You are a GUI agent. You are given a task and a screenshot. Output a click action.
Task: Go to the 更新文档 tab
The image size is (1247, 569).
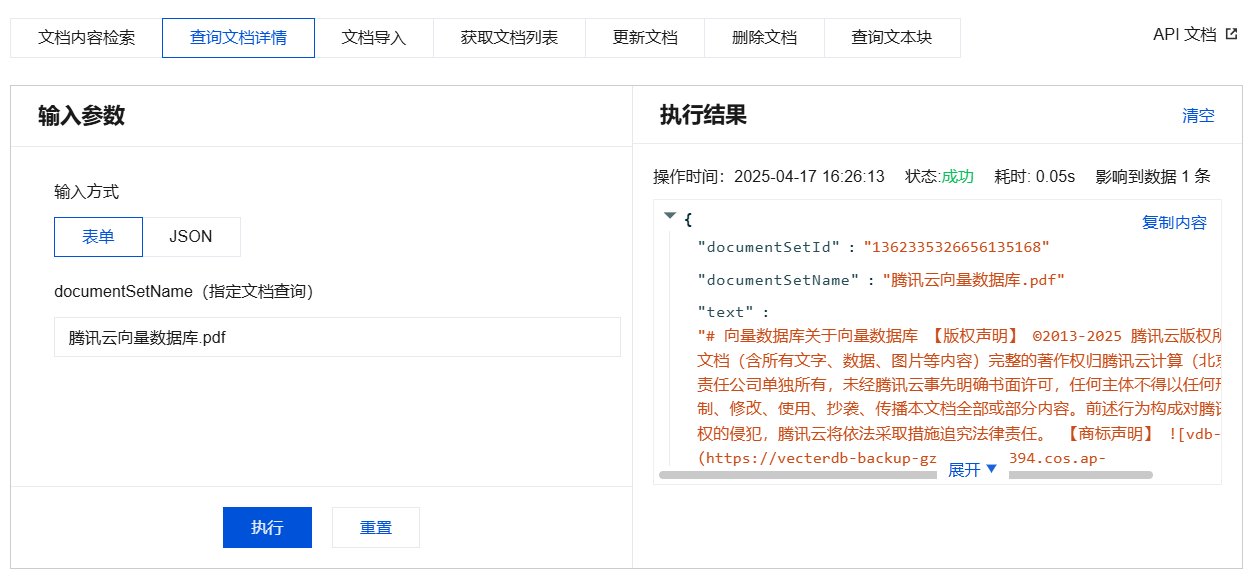pos(645,38)
